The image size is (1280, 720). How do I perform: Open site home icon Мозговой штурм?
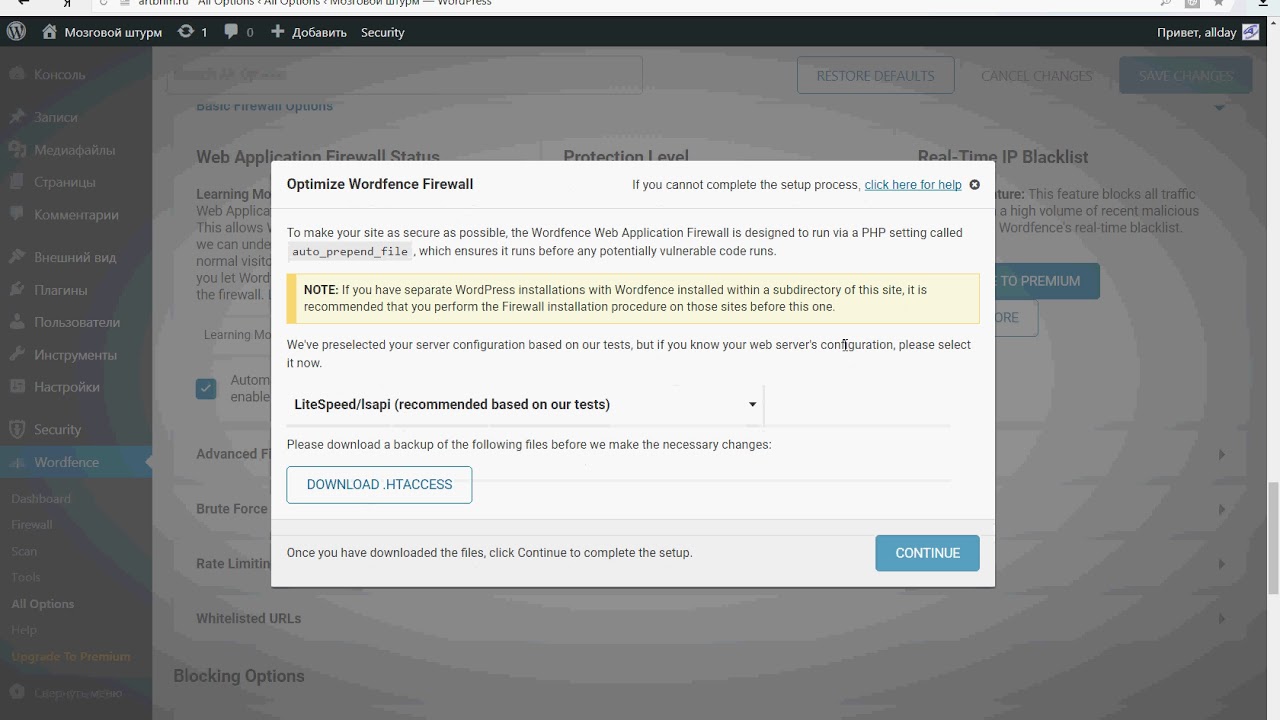[x=50, y=32]
